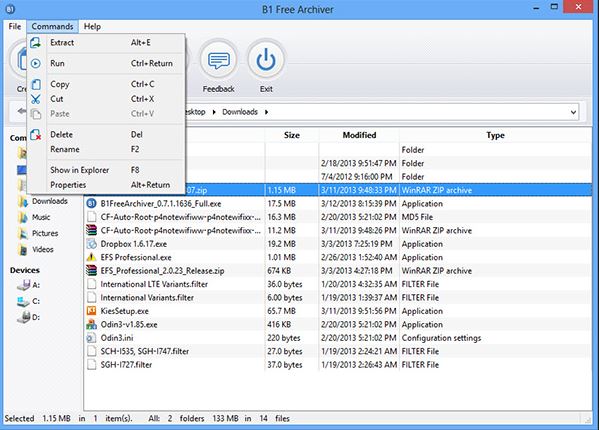The width and height of the screenshot is (599, 430).
Task: Click the Extract icon in Commands menu
Action: tap(36, 43)
